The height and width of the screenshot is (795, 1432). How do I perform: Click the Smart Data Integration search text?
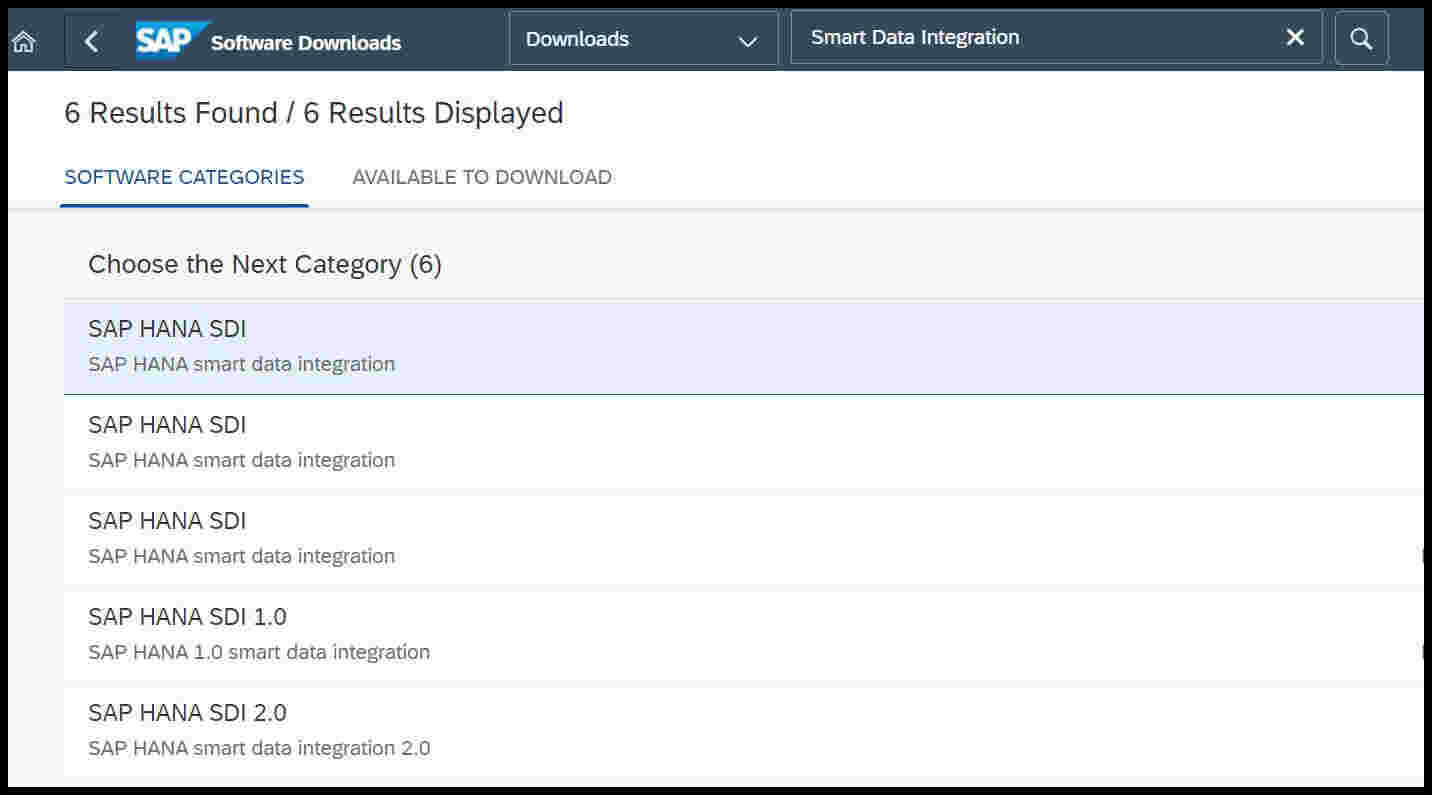pos(916,37)
